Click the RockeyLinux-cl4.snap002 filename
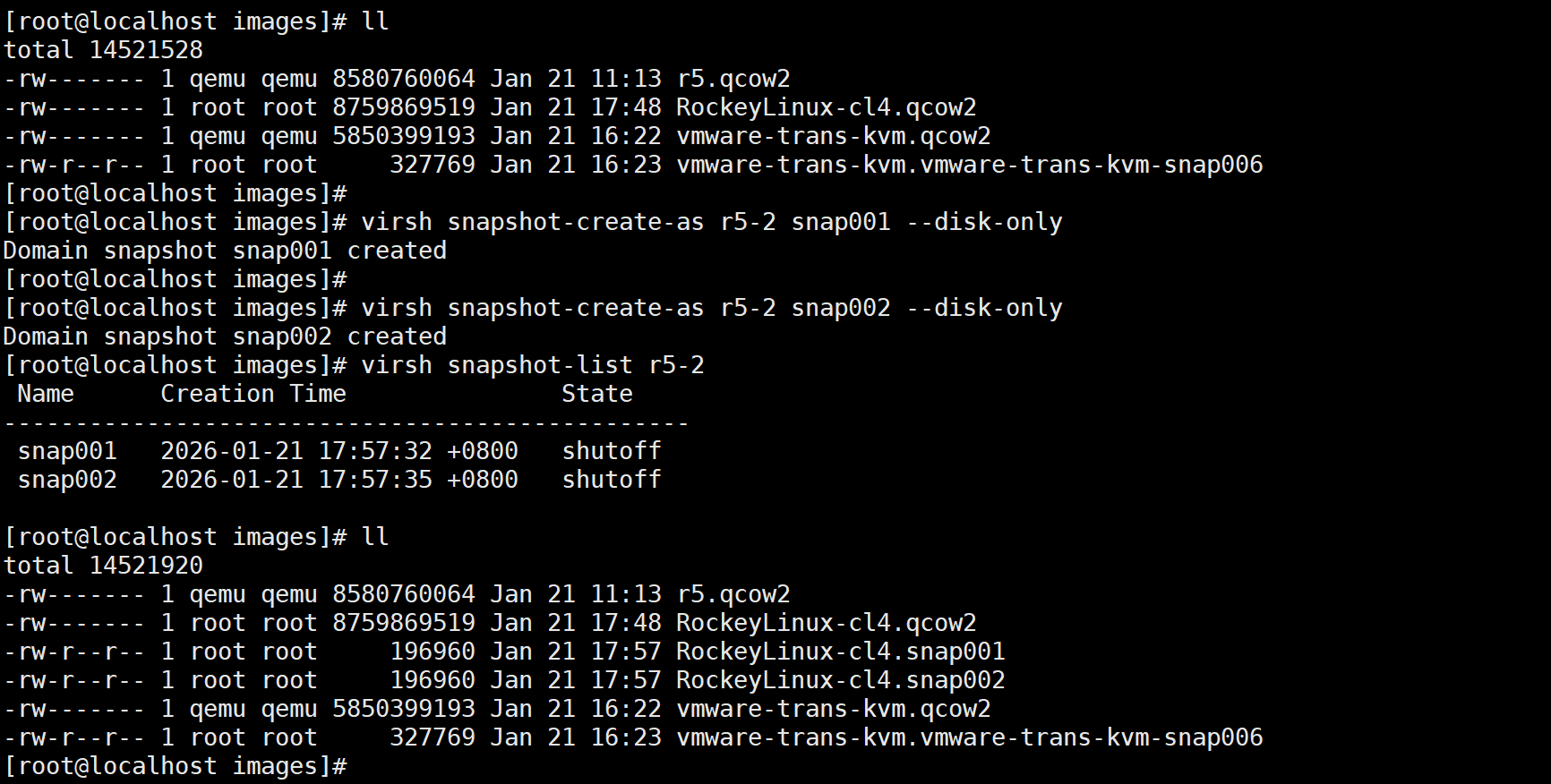The height and width of the screenshot is (784, 1551). [x=840, y=680]
